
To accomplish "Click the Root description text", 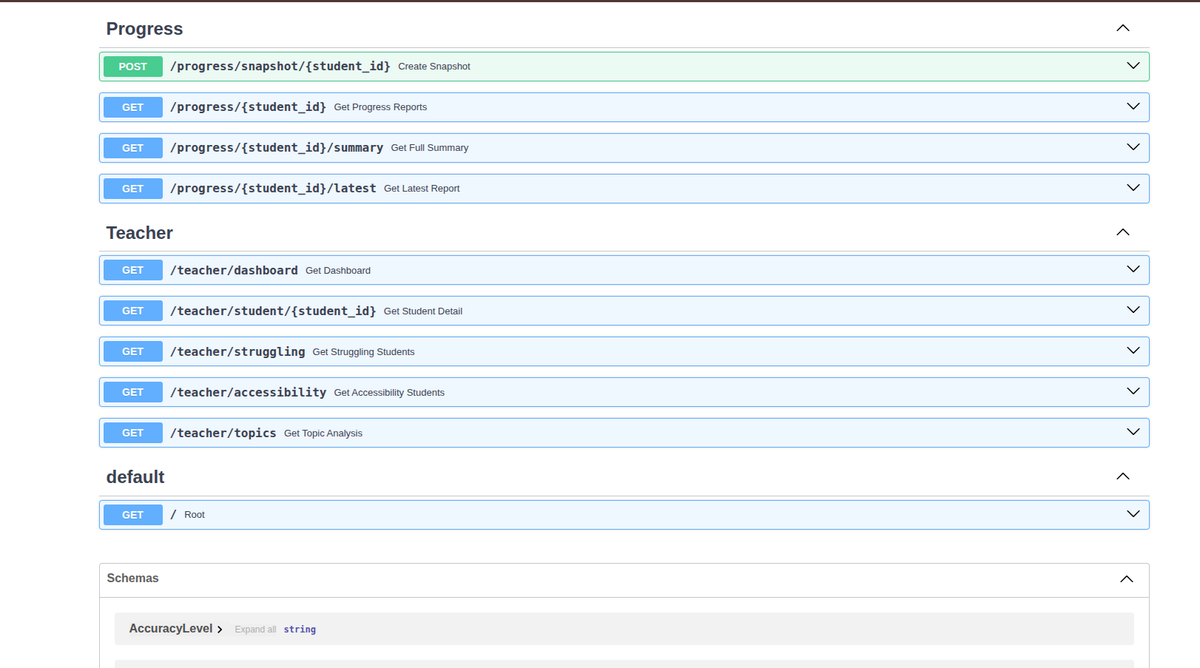I will pyautogui.click(x=194, y=515).
